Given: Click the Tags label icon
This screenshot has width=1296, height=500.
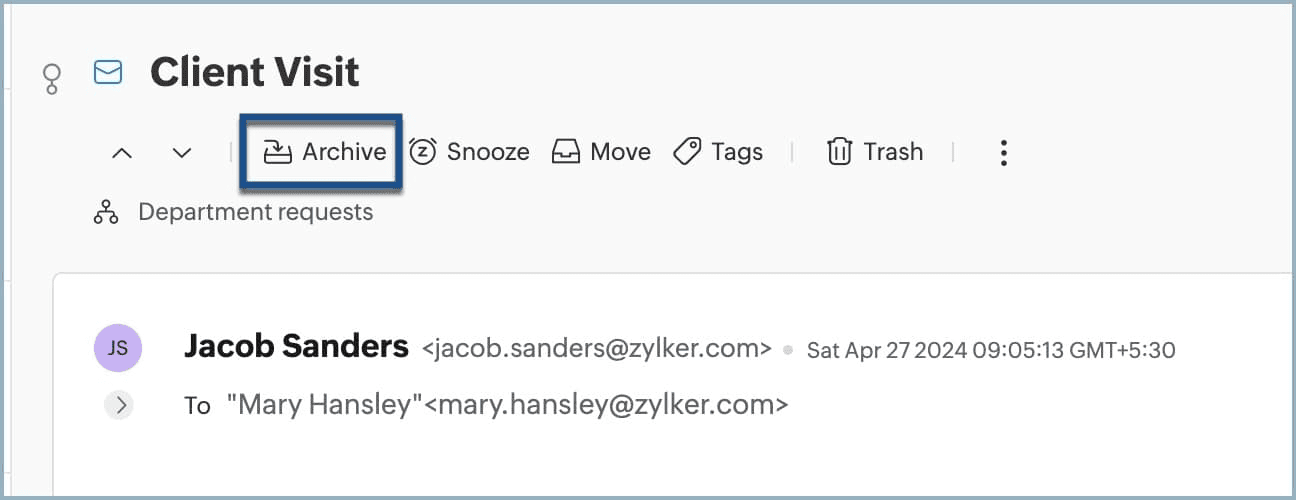Looking at the screenshot, I should [x=687, y=152].
